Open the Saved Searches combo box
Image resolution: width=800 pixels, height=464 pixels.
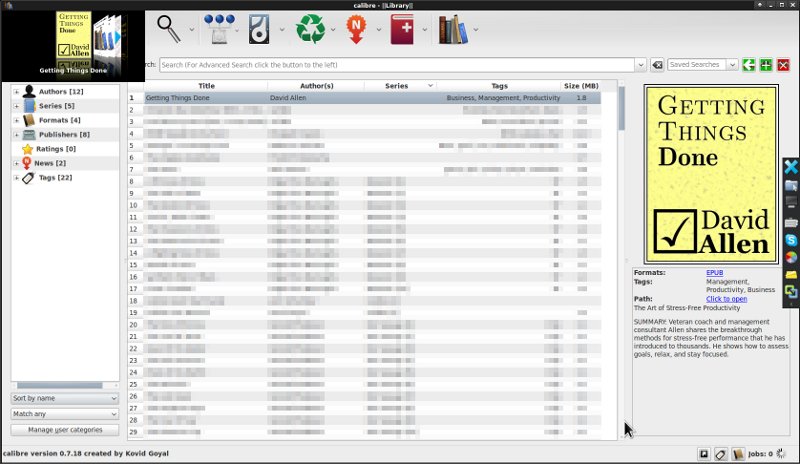click(703, 65)
